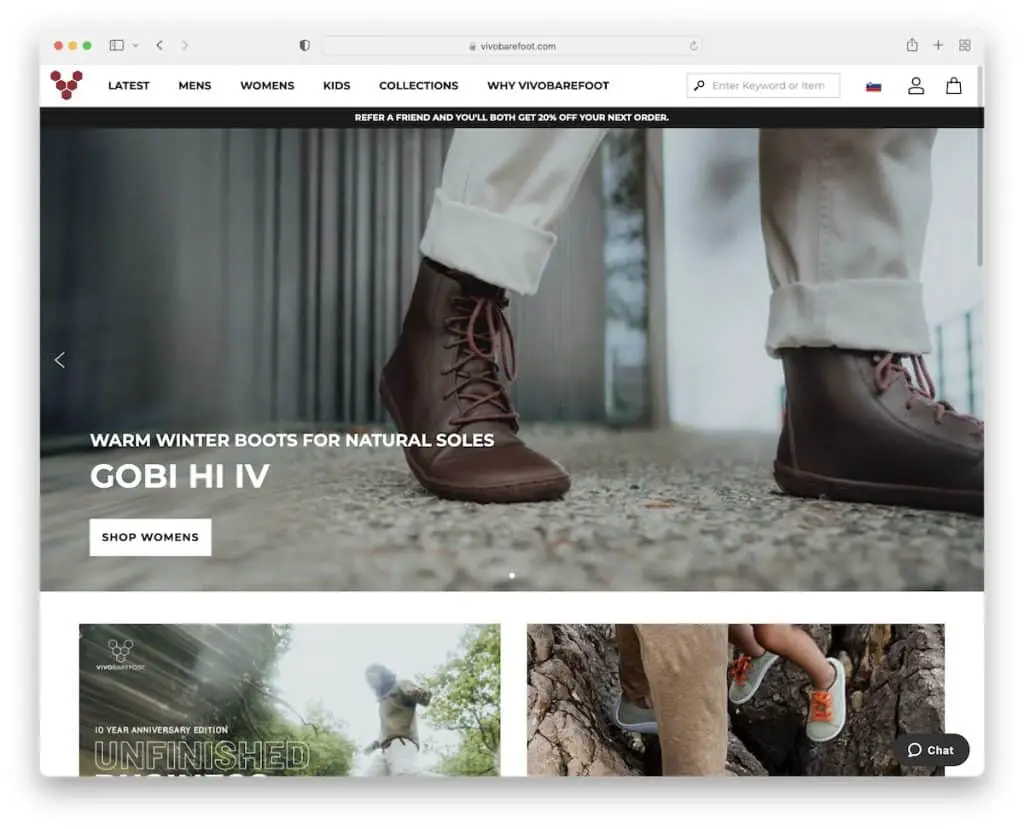Change country via the flag icon
This screenshot has height=829, width=1024.
(873, 86)
